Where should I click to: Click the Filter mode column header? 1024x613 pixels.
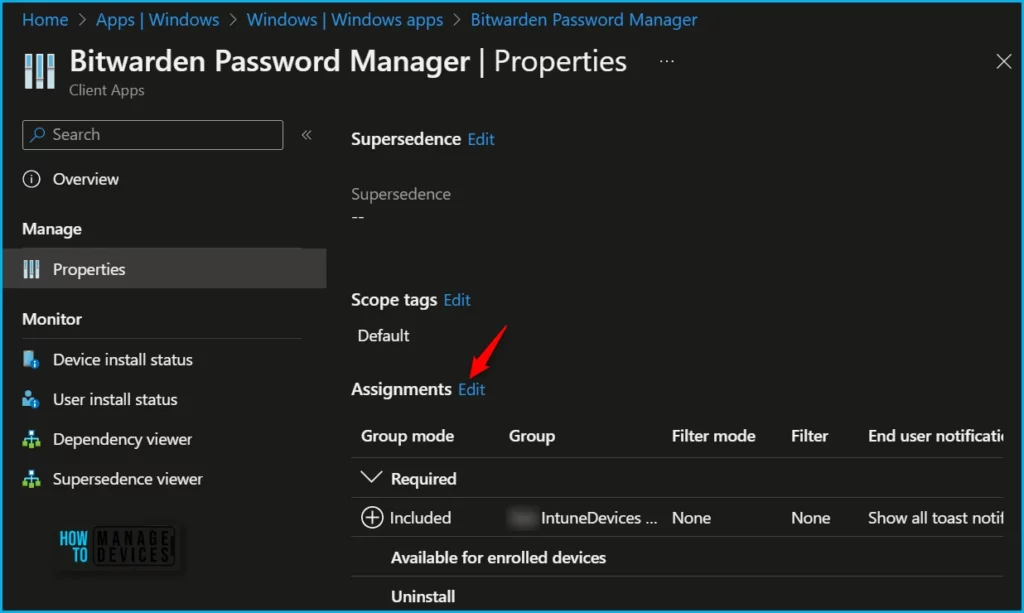click(713, 436)
